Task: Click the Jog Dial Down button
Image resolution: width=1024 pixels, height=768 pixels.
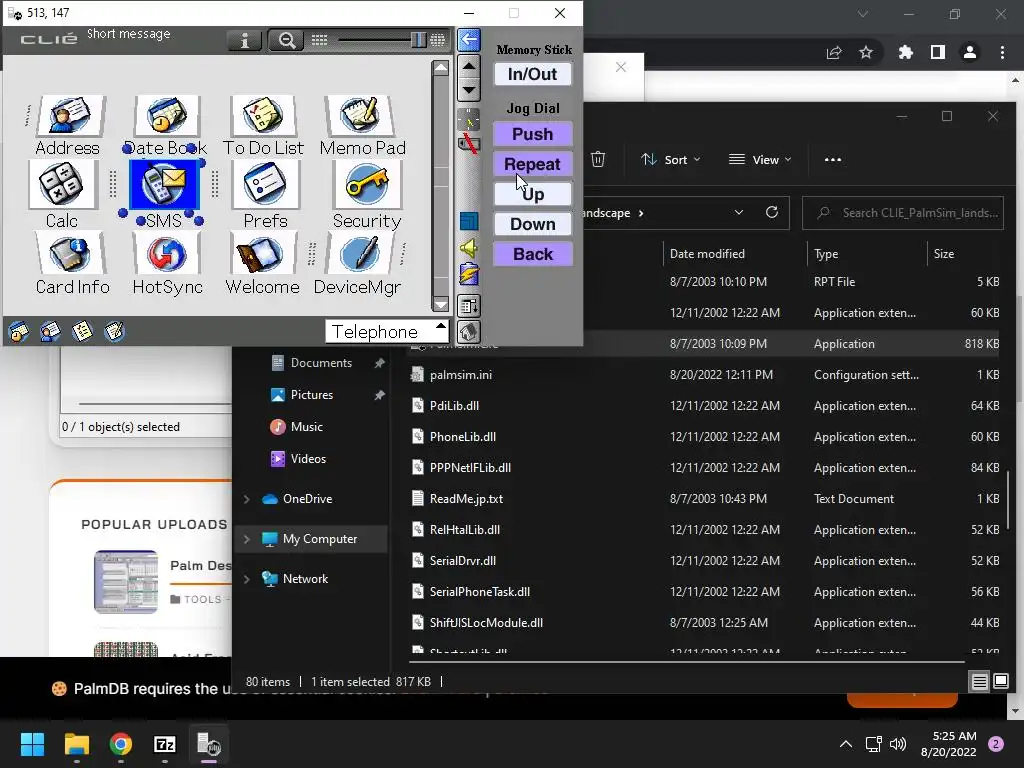Action: [x=533, y=224]
